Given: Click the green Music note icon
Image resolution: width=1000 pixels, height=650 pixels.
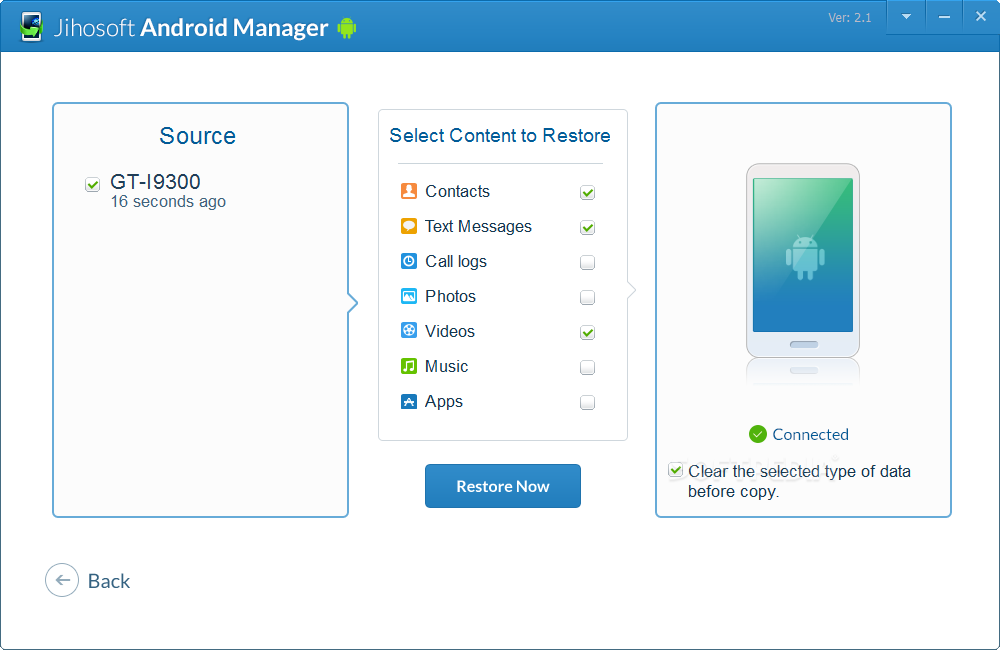Looking at the screenshot, I should tap(409, 366).
